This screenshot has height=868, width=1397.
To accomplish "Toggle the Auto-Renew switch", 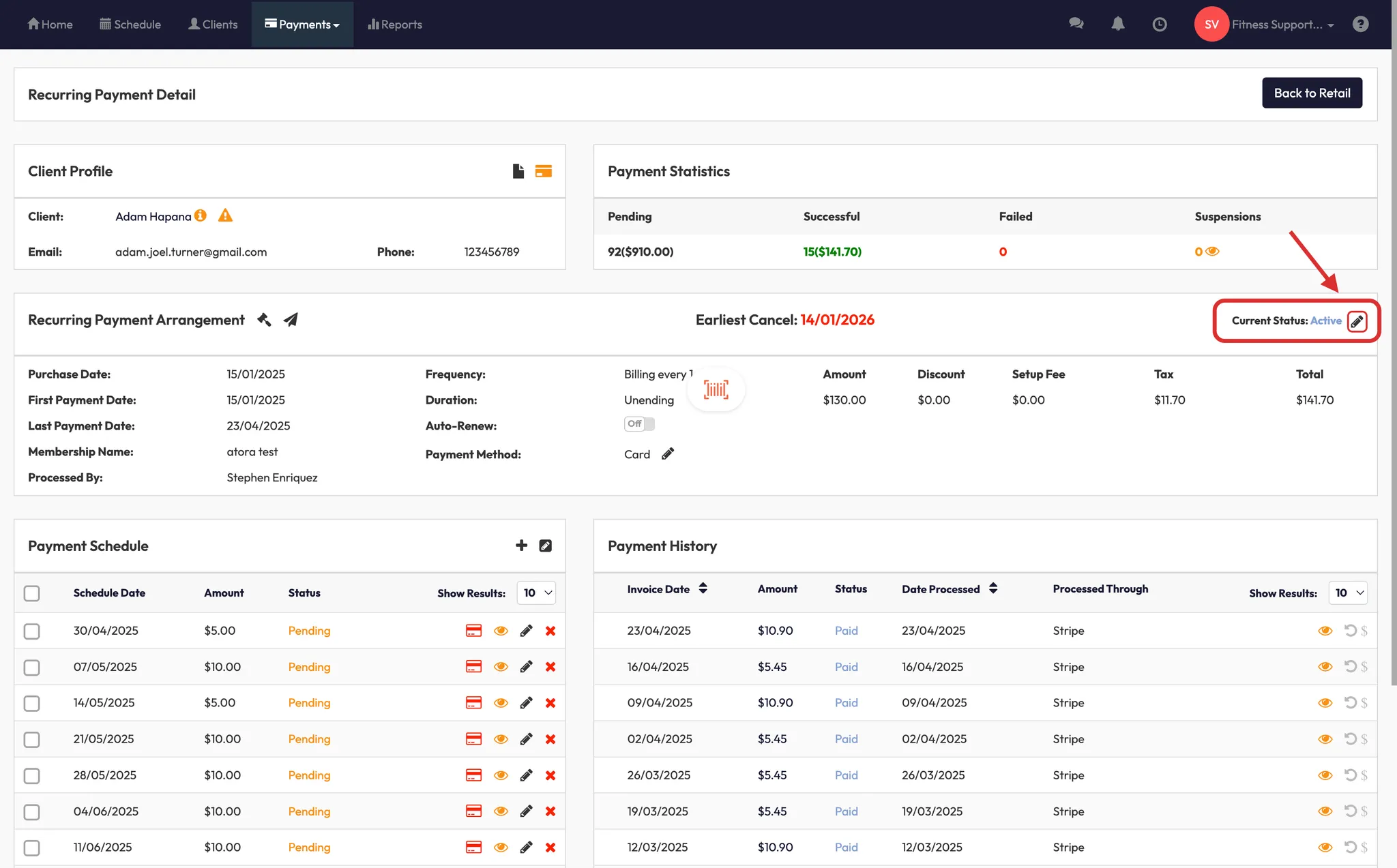I will [639, 424].
